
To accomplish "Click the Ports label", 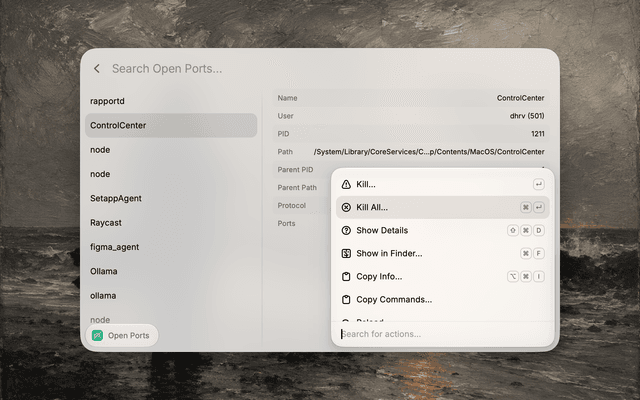I will [x=286, y=224].
